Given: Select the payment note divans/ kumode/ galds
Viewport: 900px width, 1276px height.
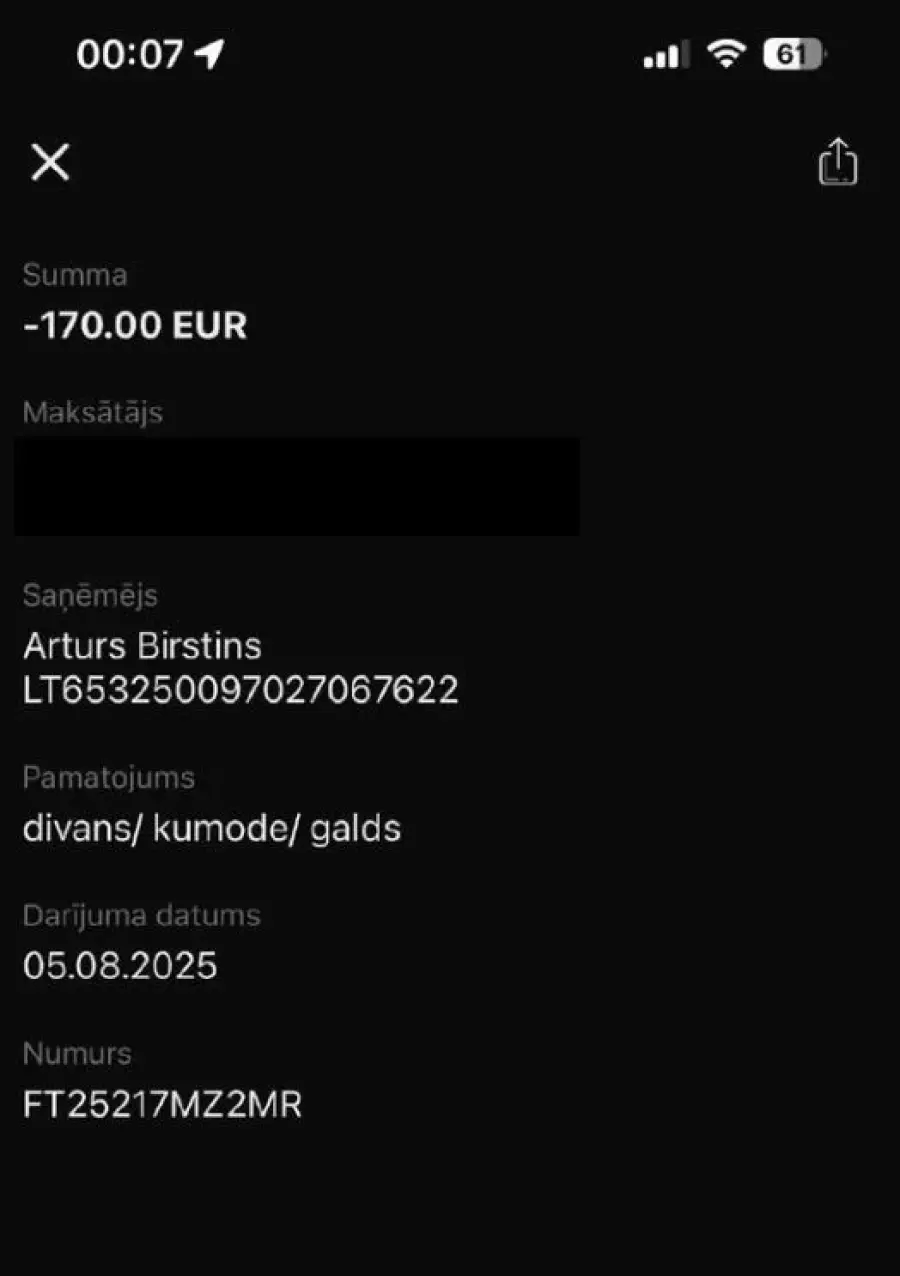Looking at the screenshot, I should pyautogui.click(x=211, y=828).
